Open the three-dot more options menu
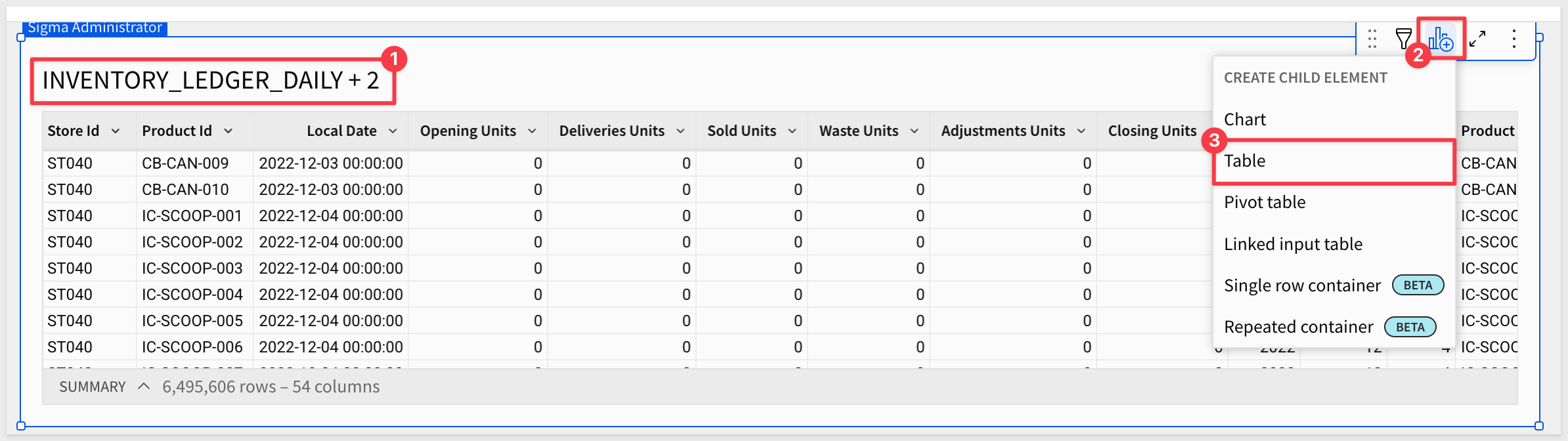Screen dimensions: 1568x441 pyautogui.click(x=1514, y=39)
